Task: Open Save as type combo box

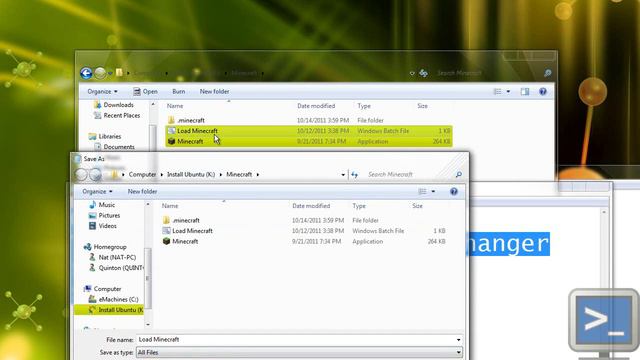Action: pyautogui.click(x=299, y=352)
